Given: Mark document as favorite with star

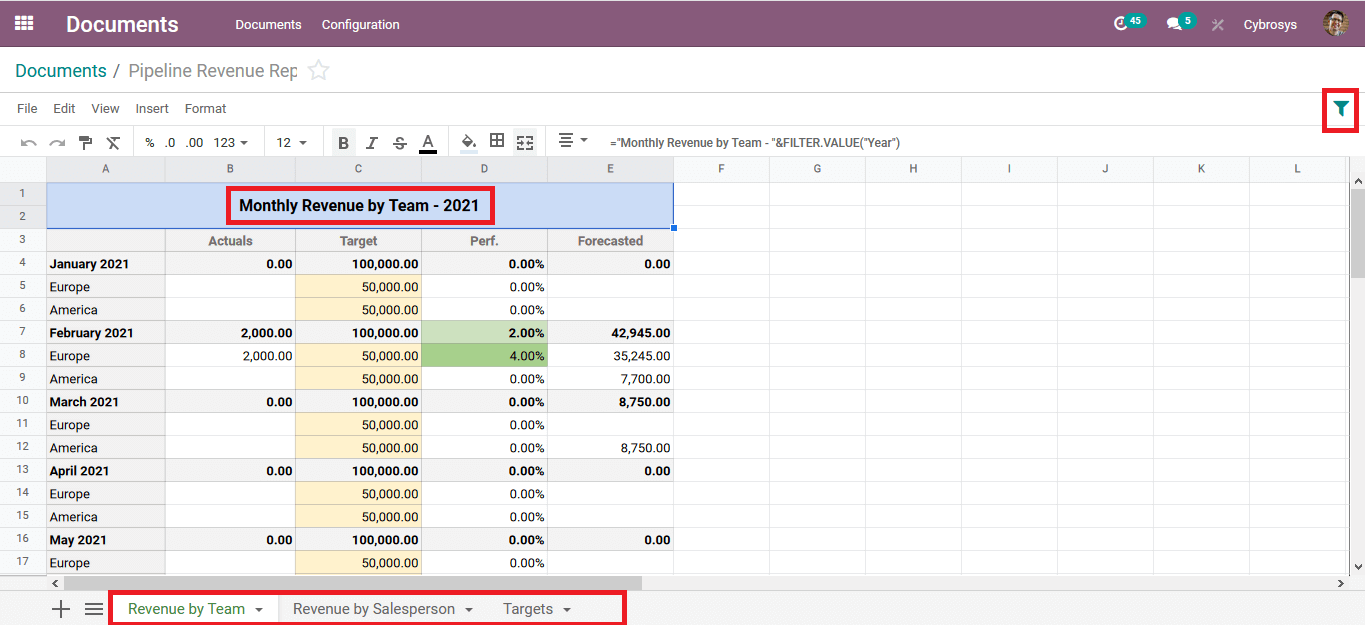Looking at the screenshot, I should pos(318,70).
